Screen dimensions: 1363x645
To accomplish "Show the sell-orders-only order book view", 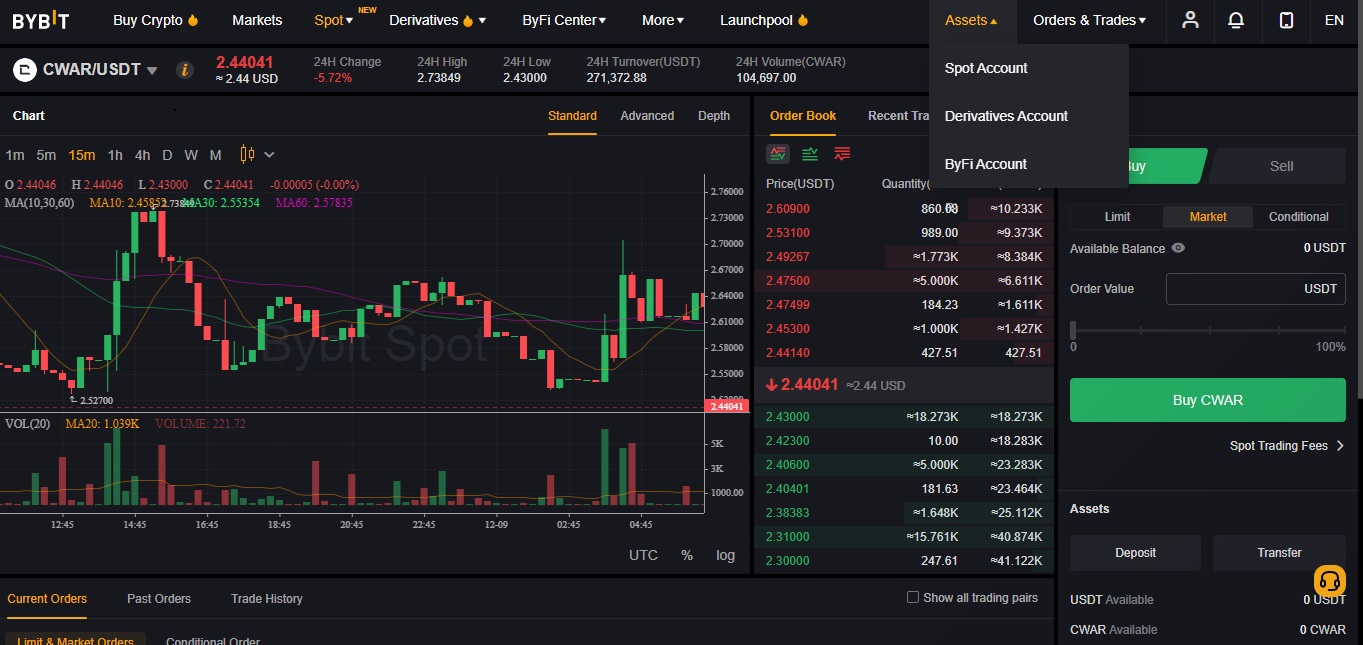I will pos(842,154).
